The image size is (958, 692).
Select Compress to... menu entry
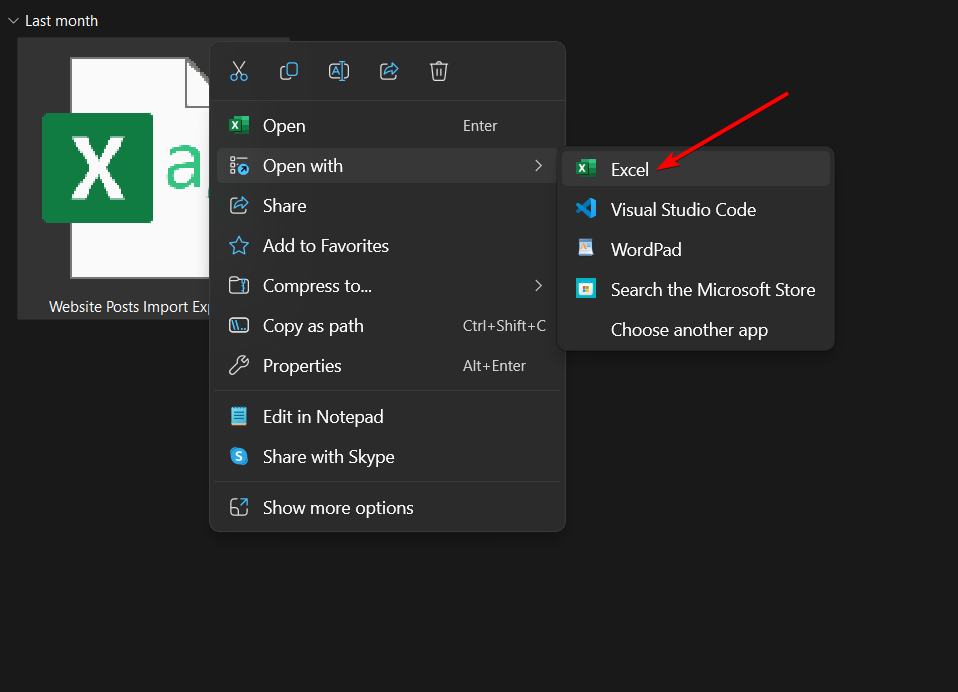[x=387, y=286]
